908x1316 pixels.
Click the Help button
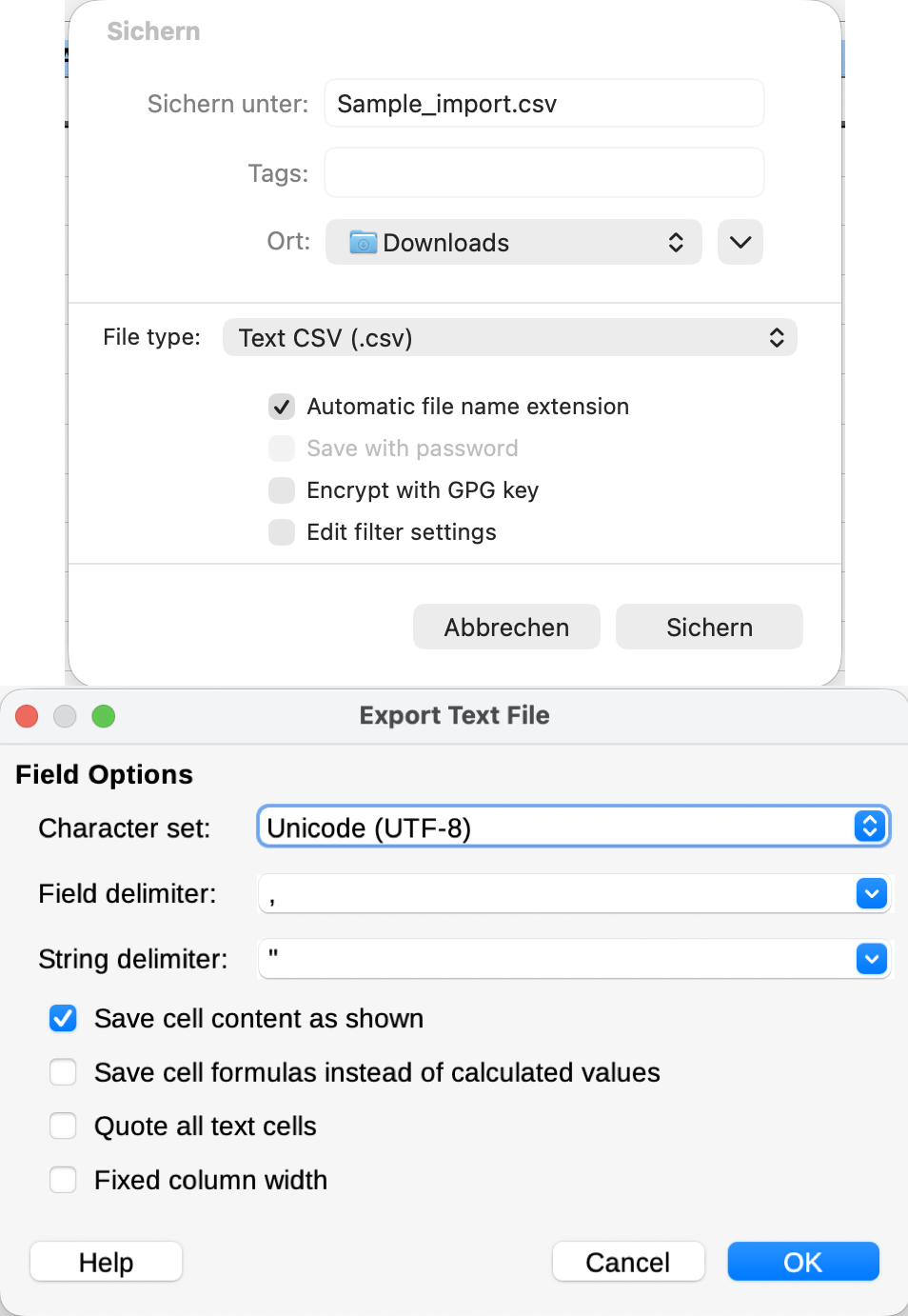tap(106, 1262)
